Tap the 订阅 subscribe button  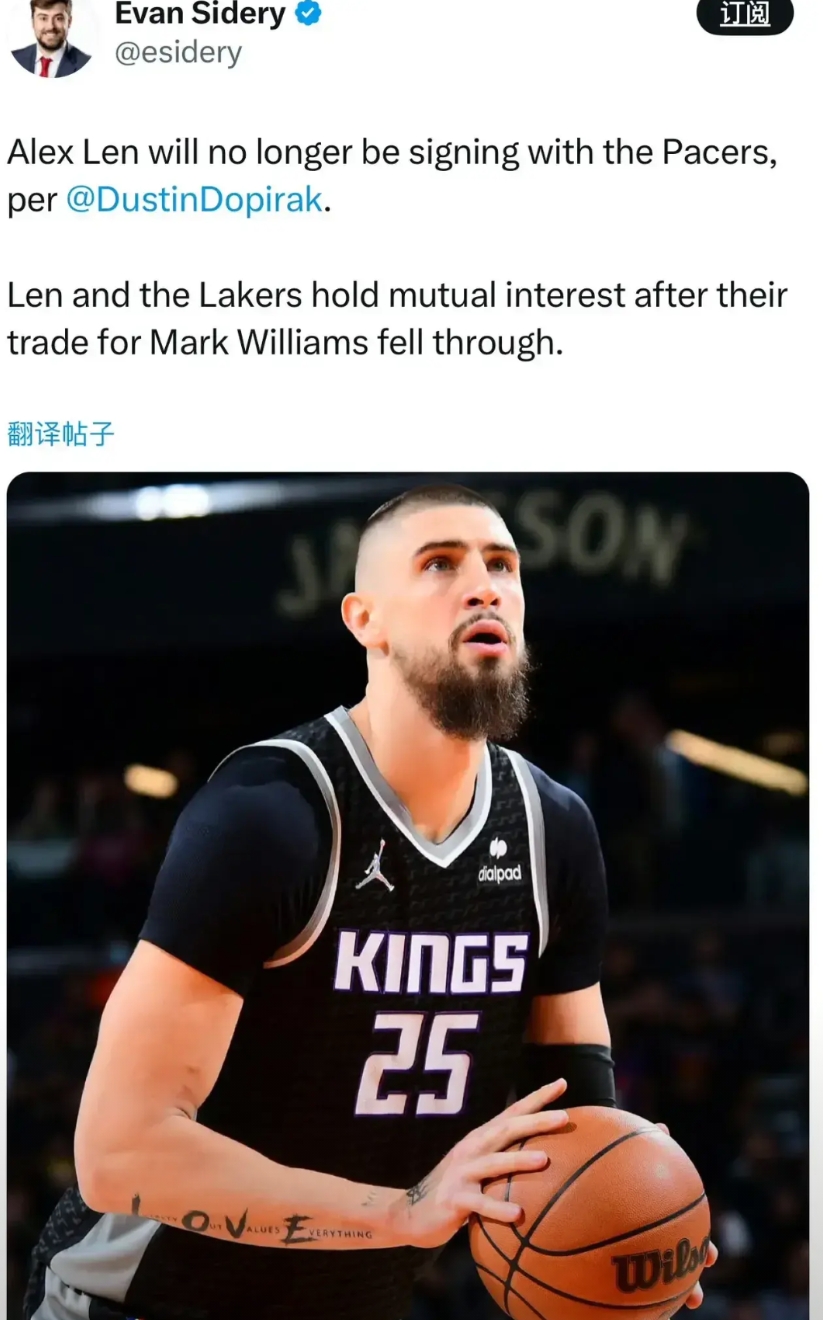(x=745, y=16)
